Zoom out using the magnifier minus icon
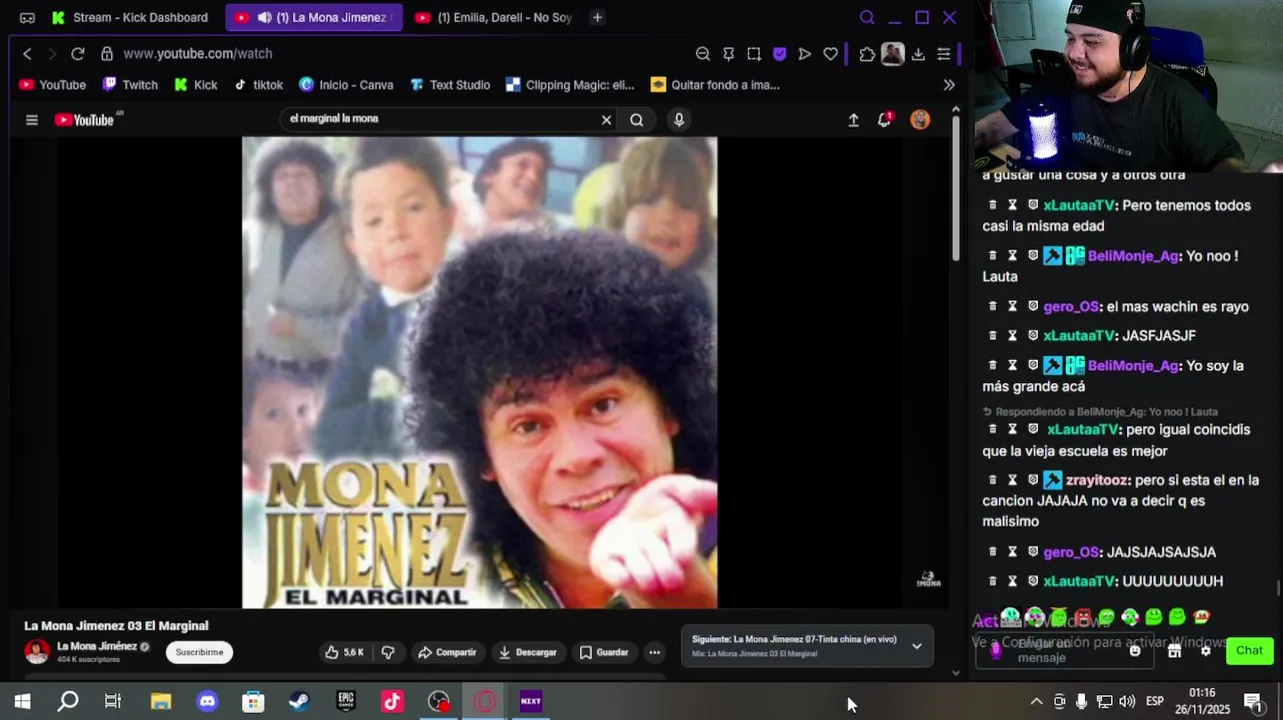Screen dimensions: 1283x720 [x=703, y=54]
